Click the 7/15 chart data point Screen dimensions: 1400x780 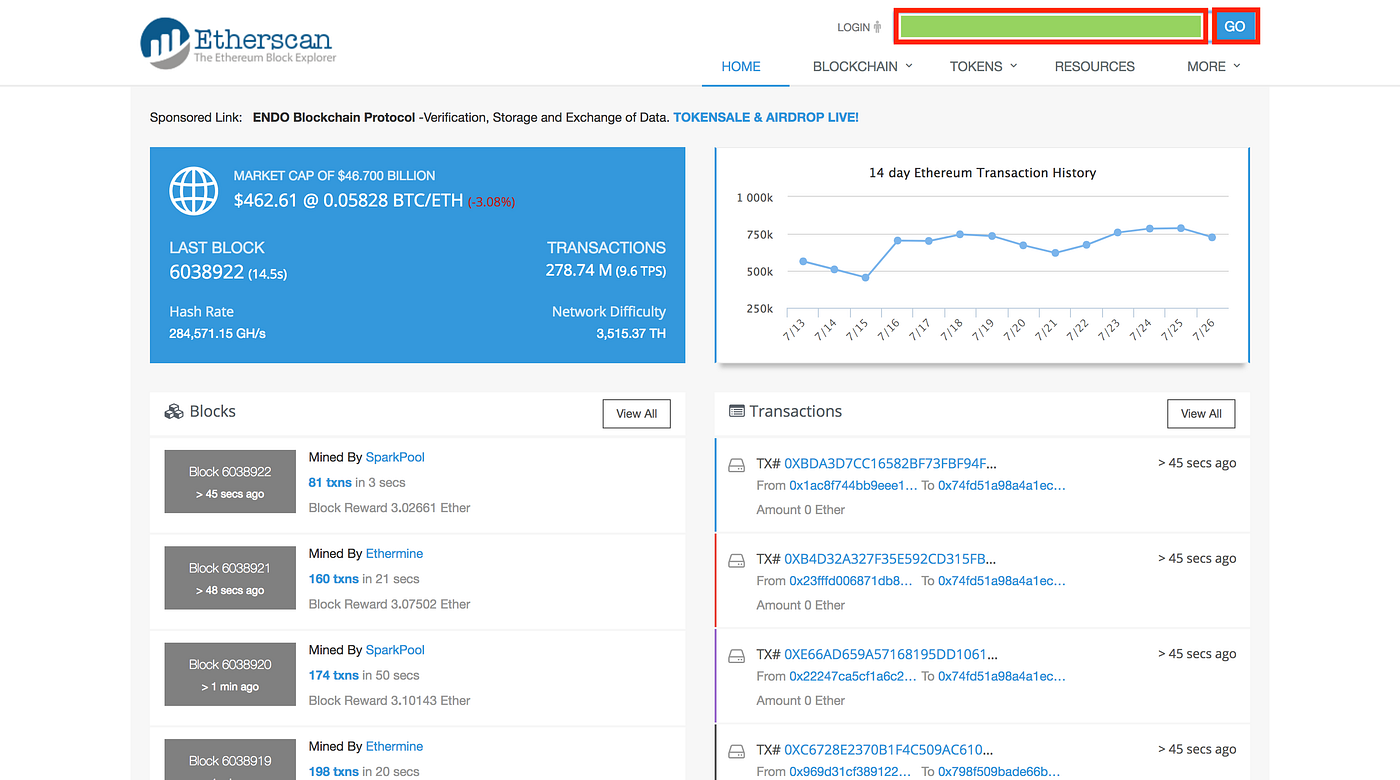pos(865,277)
